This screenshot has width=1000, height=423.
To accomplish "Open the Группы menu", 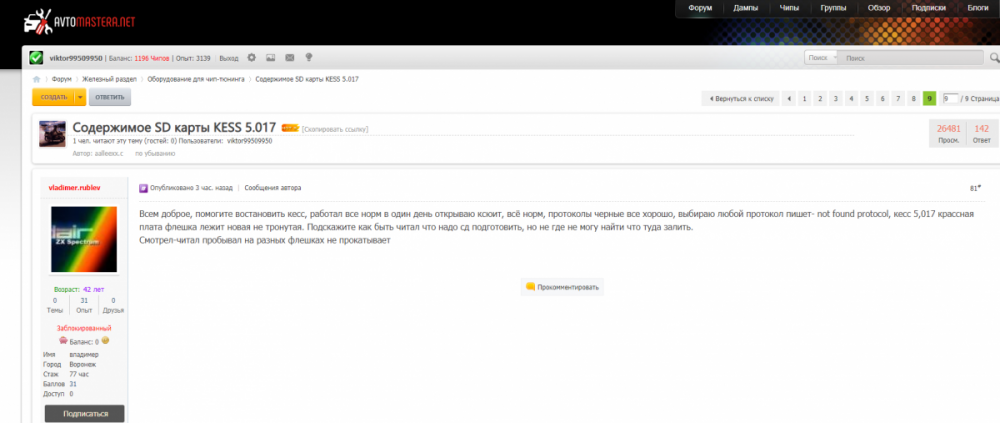I will click(x=834, y=8).
